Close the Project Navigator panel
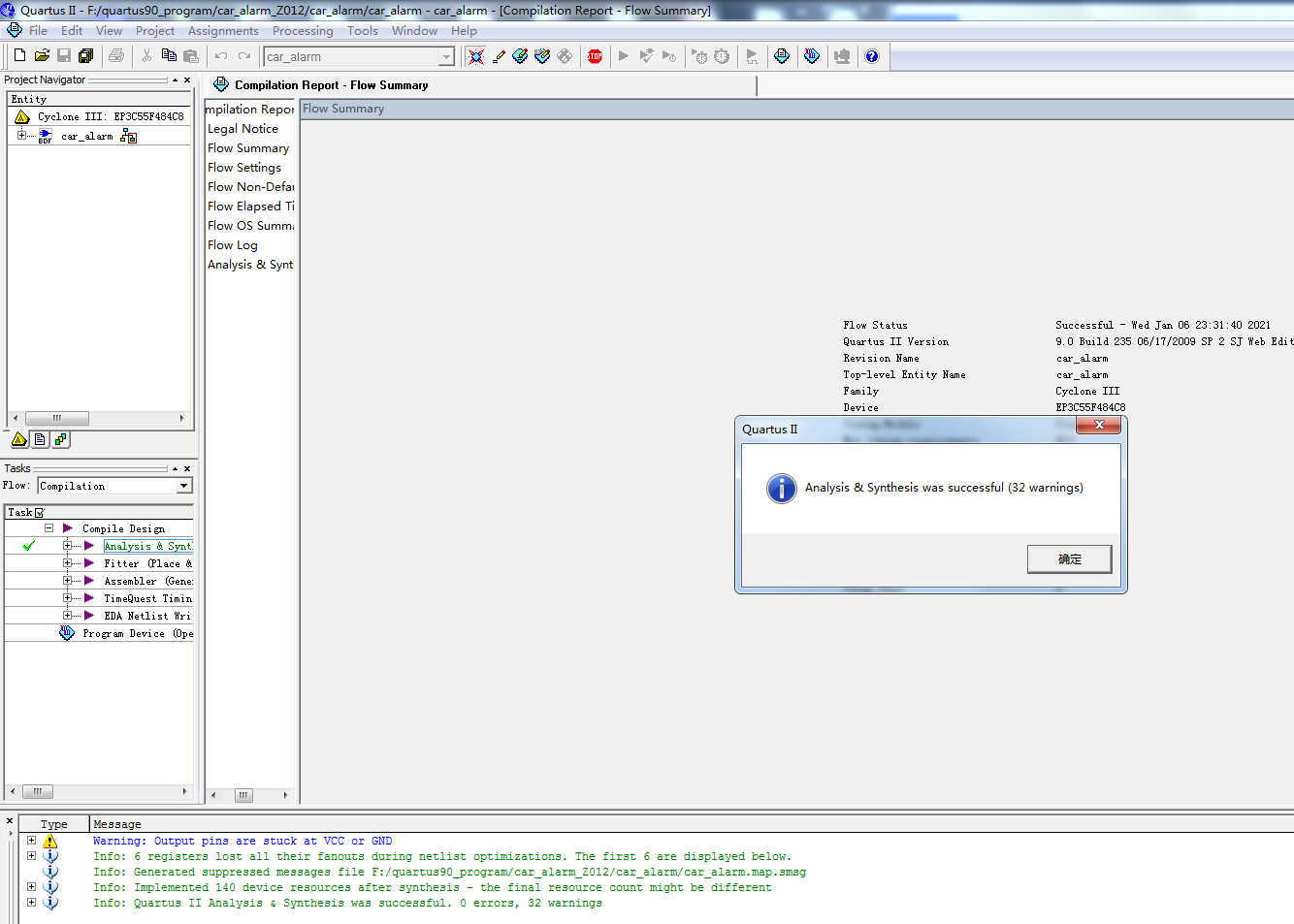Viewport: 1294px width, 924px height. point(187,80)
